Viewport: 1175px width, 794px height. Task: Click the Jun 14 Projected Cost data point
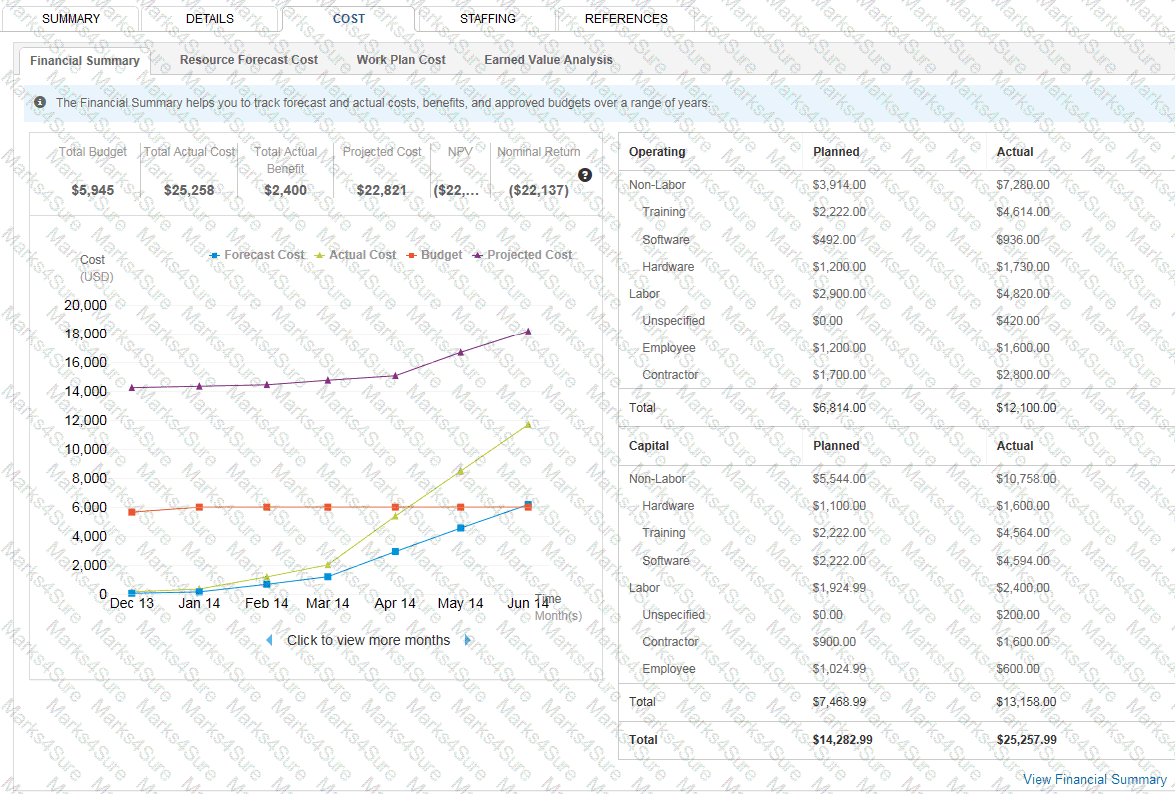[528, 331]
